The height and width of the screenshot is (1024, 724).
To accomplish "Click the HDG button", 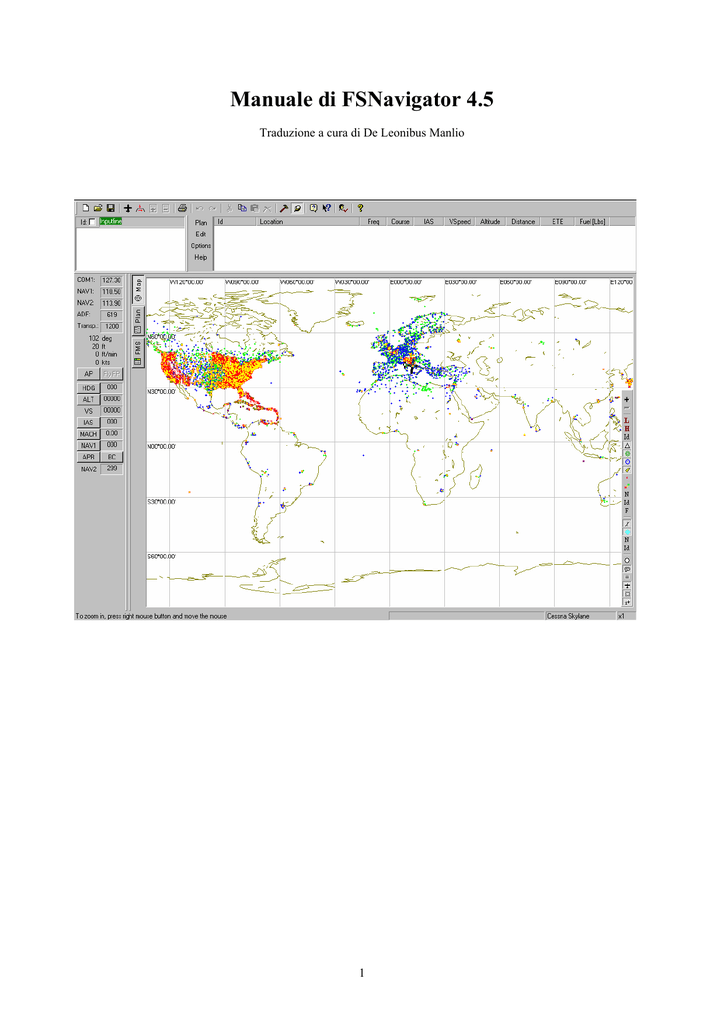I will click(88, 388).
